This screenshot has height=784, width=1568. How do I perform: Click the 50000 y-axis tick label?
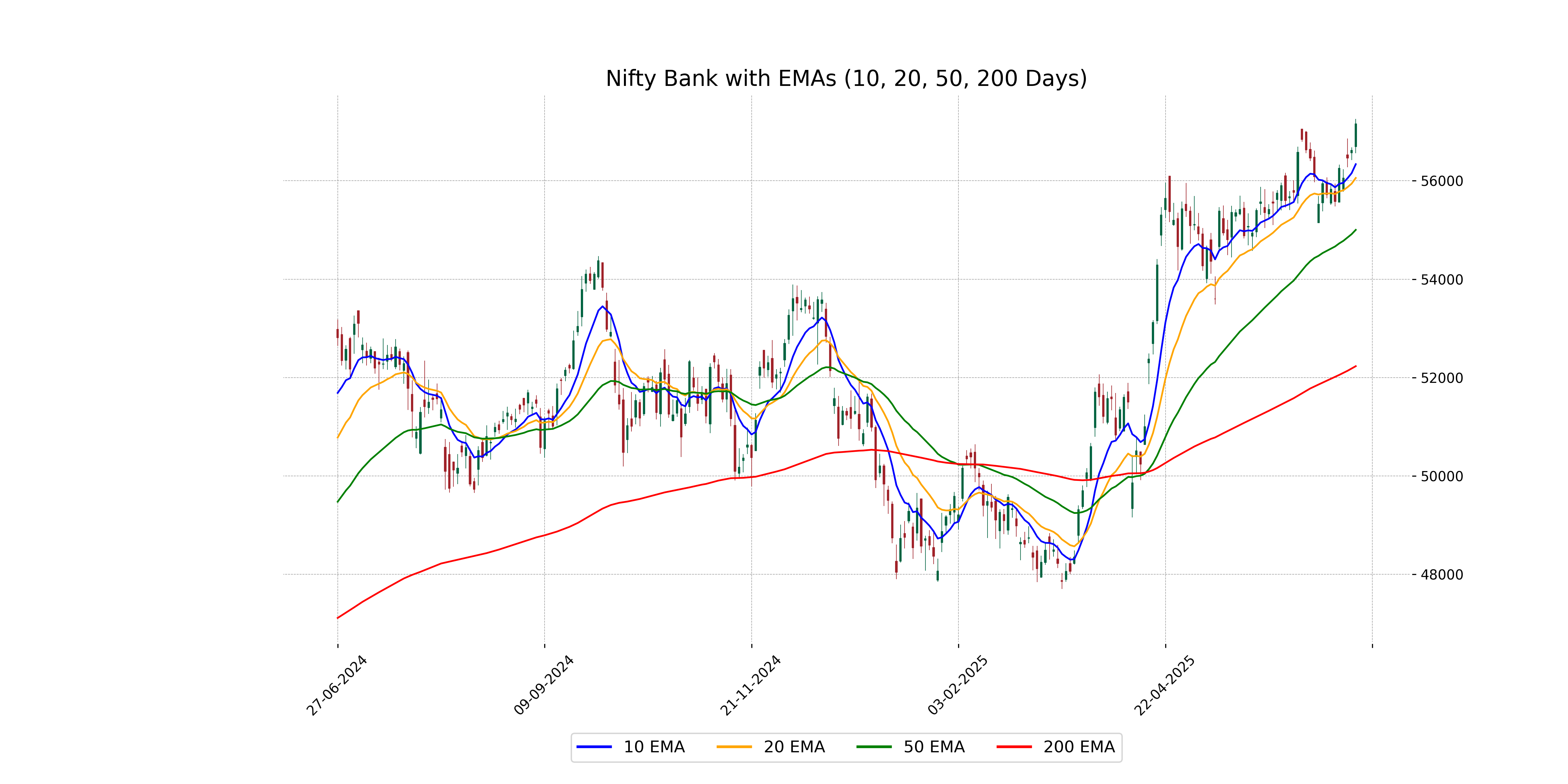1441,477
